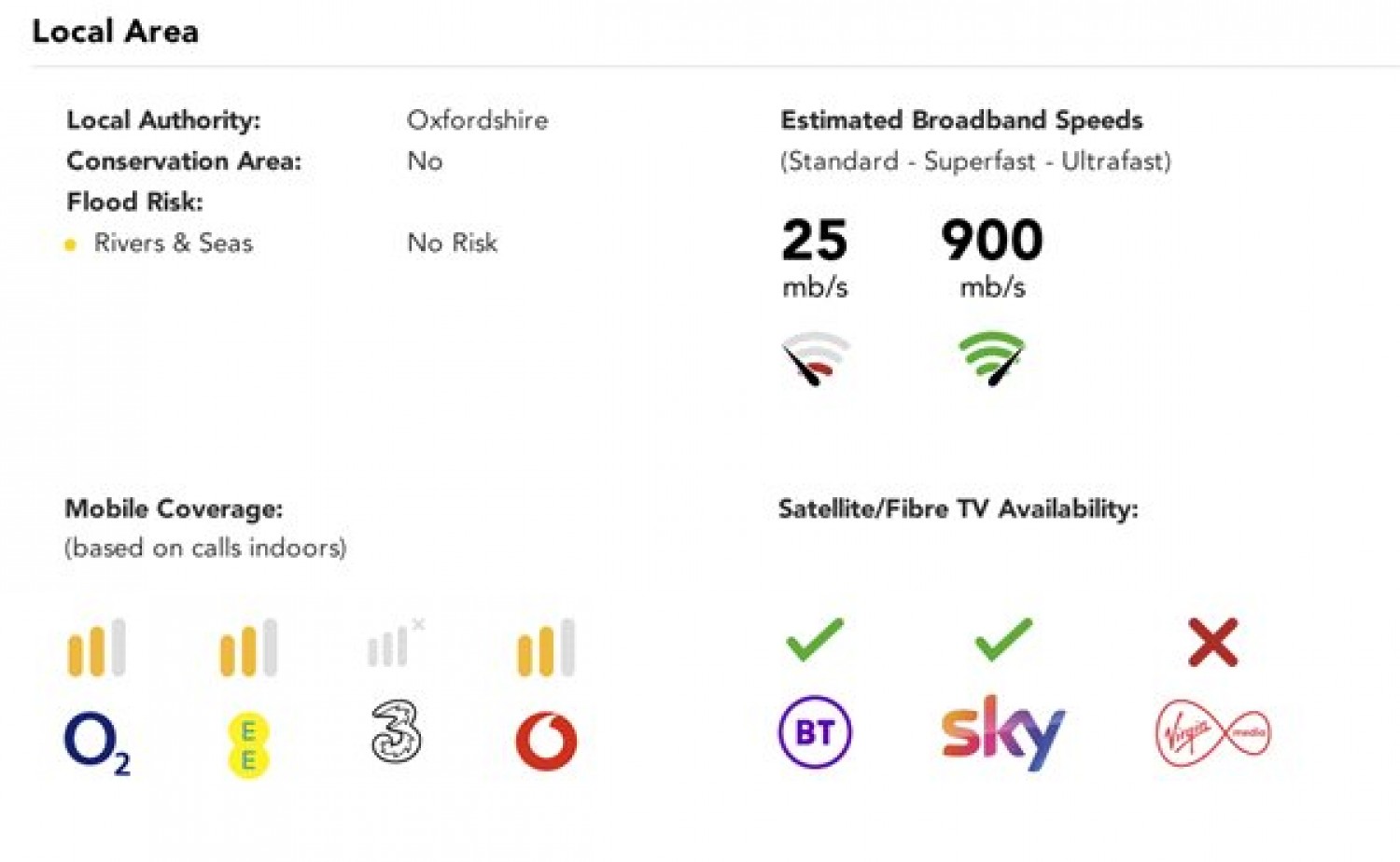Click the yellow EE network logo
The height and width of the screenshot is (862, 1400).
click(248, 745)
